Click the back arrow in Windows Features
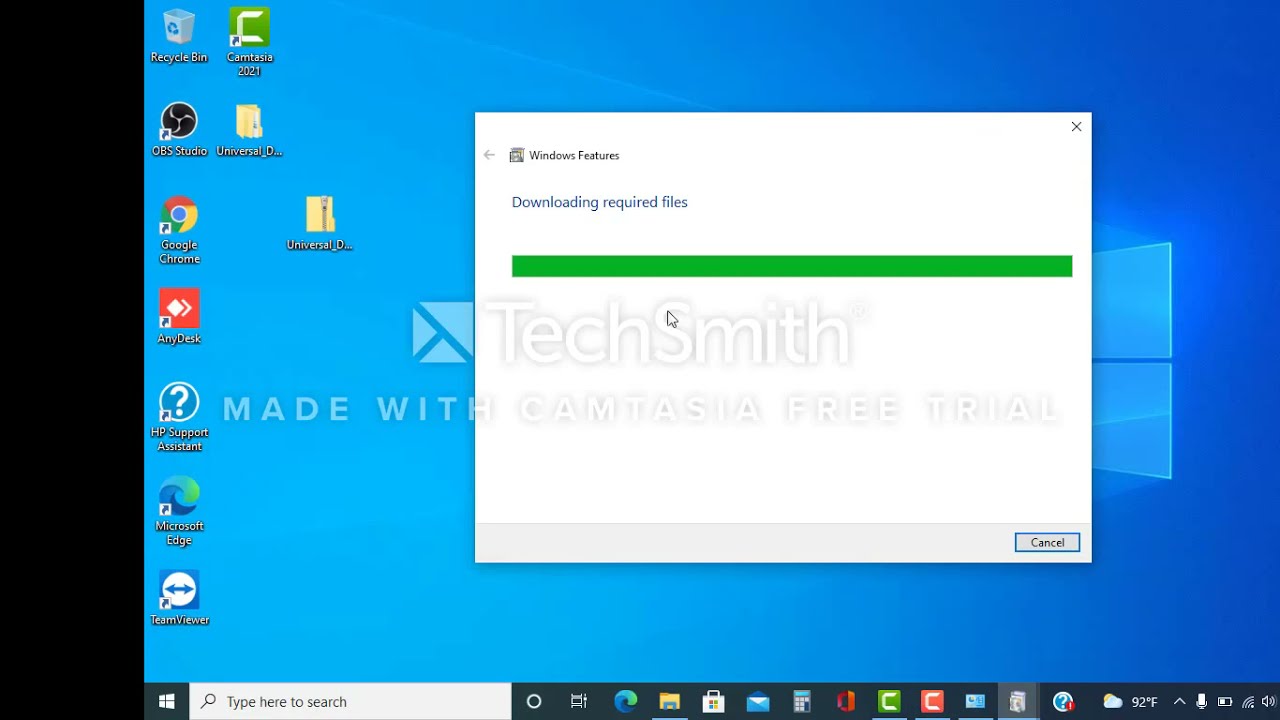The width and height of the screenshot is (1280, 720). click(489, 155)
